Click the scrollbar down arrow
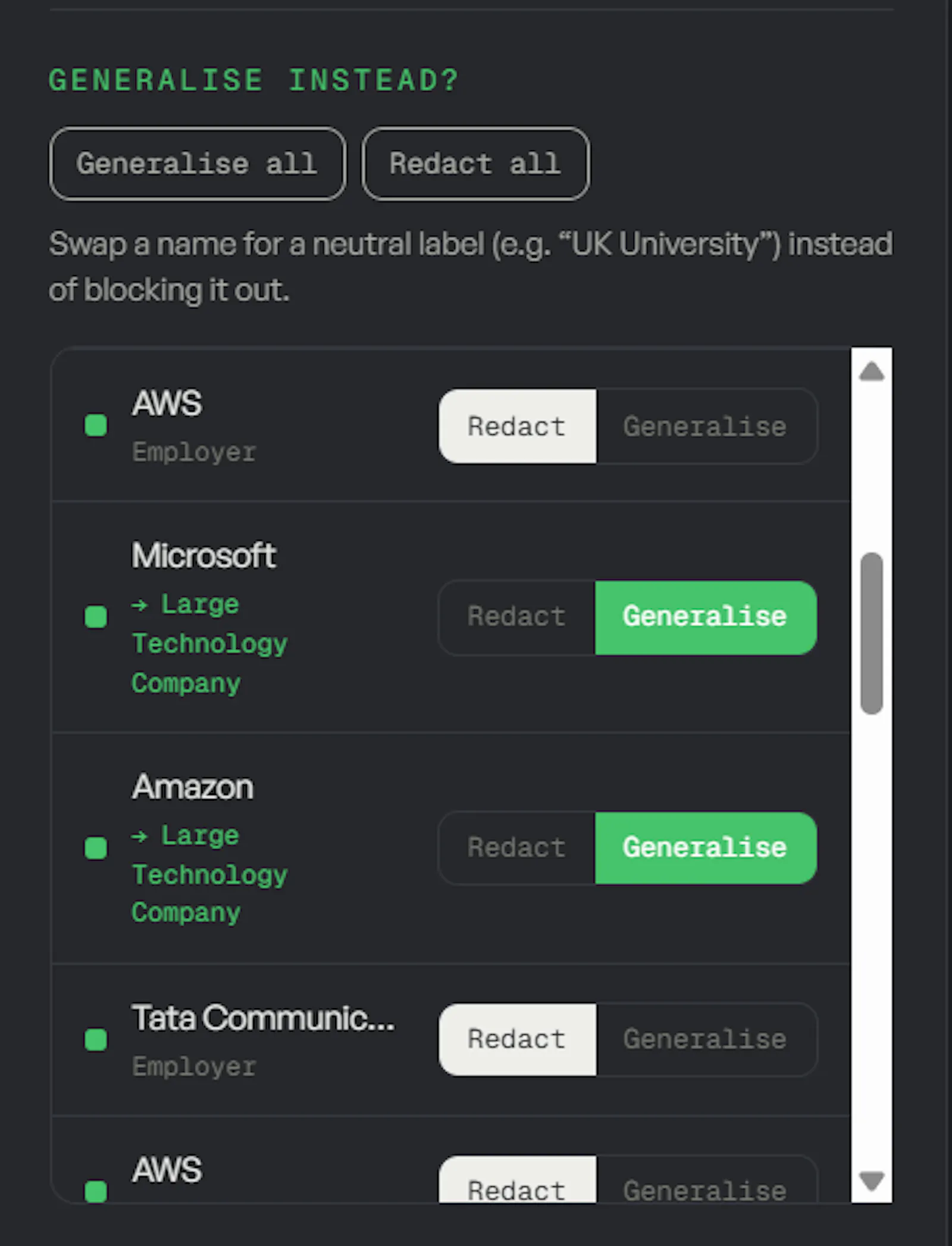Image resolution: width=952 pixels, height=1246 pixels. [872, 1181]
